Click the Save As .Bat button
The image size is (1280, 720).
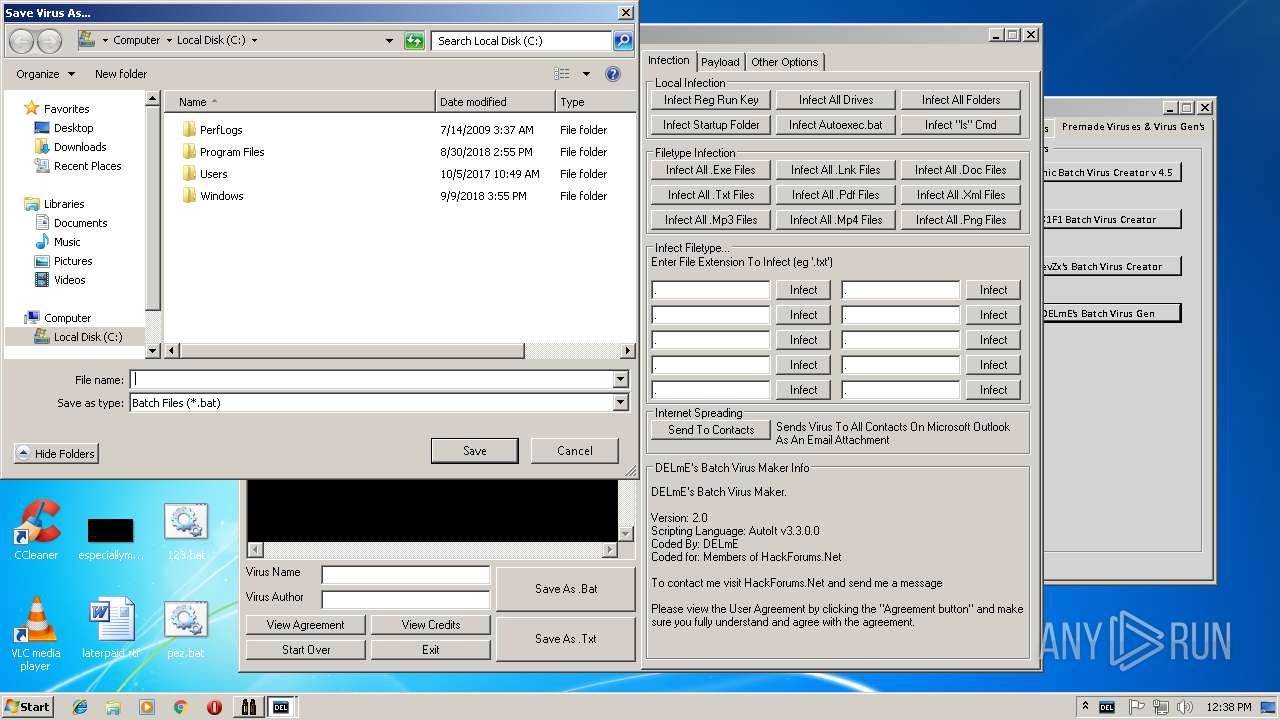[566, 589]
